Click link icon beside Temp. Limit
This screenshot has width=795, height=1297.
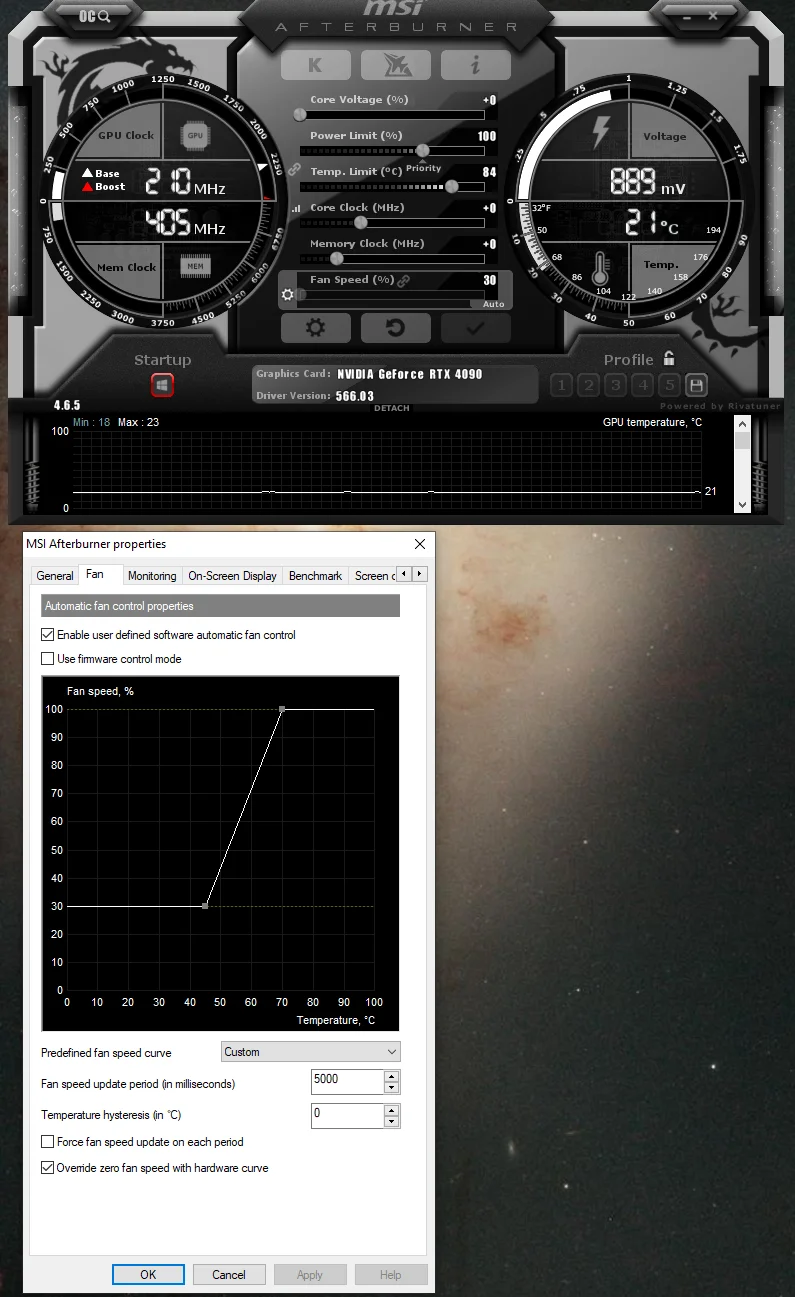[x=294, y=171]
